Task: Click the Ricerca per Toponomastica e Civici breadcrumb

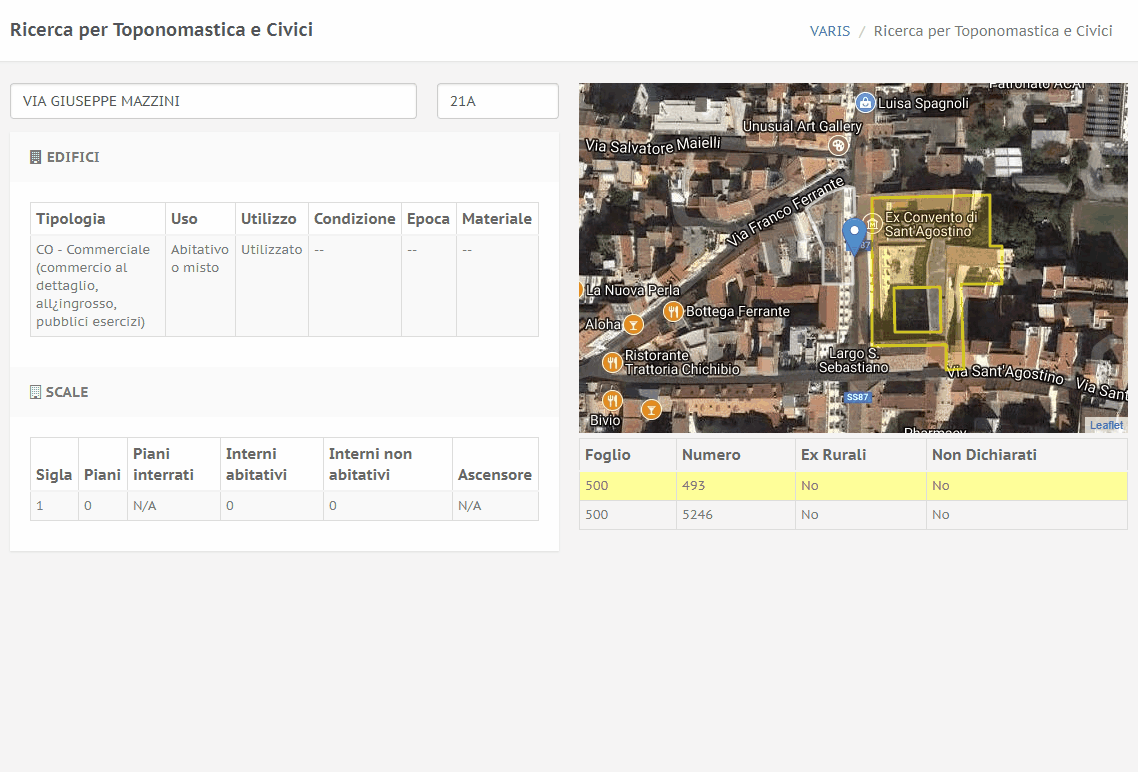Action: point(993,31)
